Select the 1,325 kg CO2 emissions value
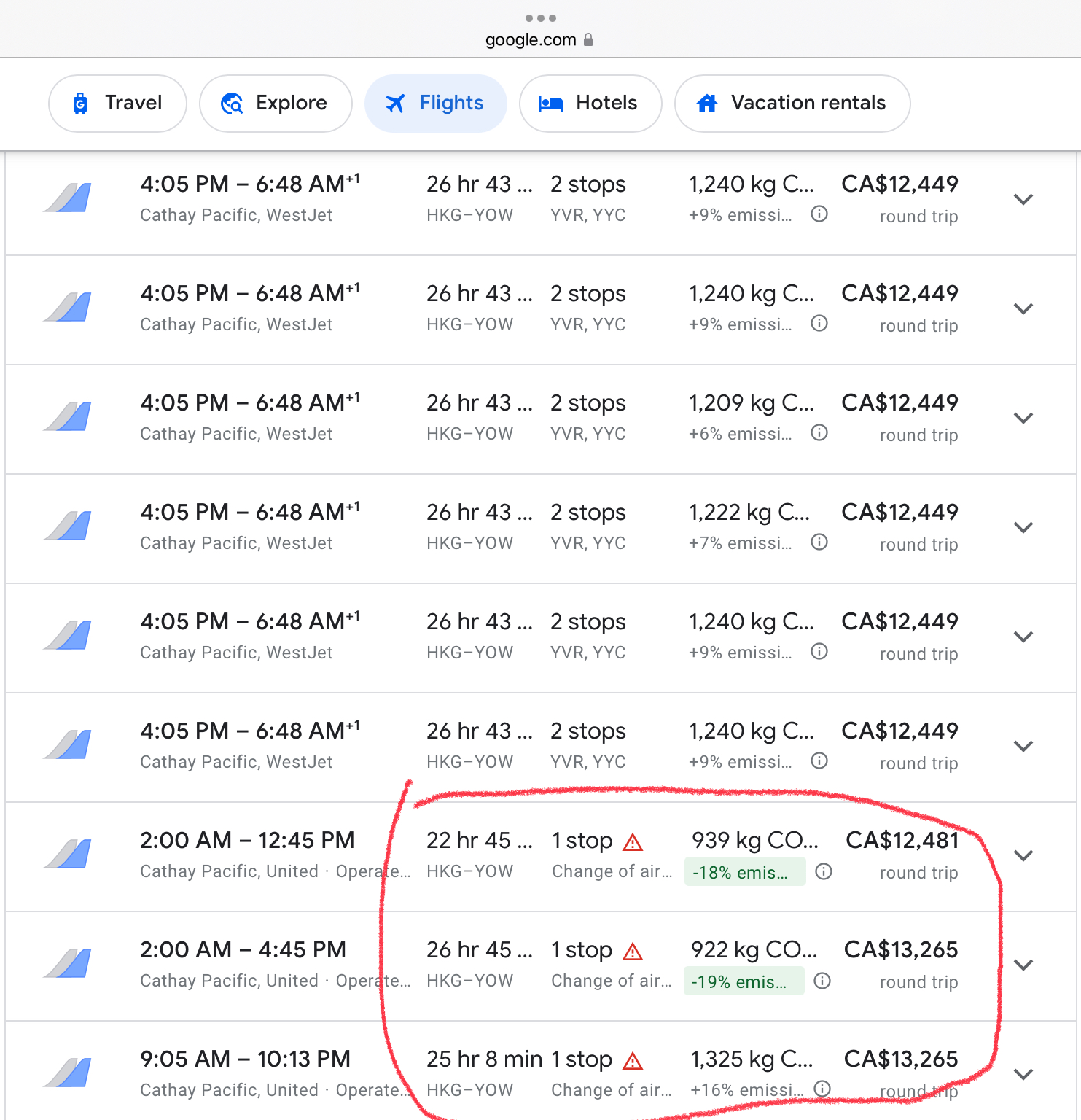 (752, 1059)
